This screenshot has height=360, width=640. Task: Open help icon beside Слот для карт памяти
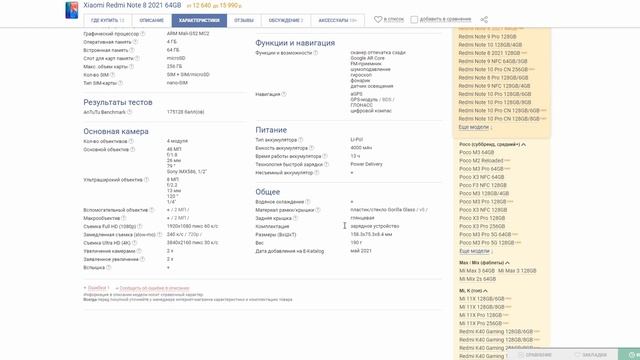137,58
